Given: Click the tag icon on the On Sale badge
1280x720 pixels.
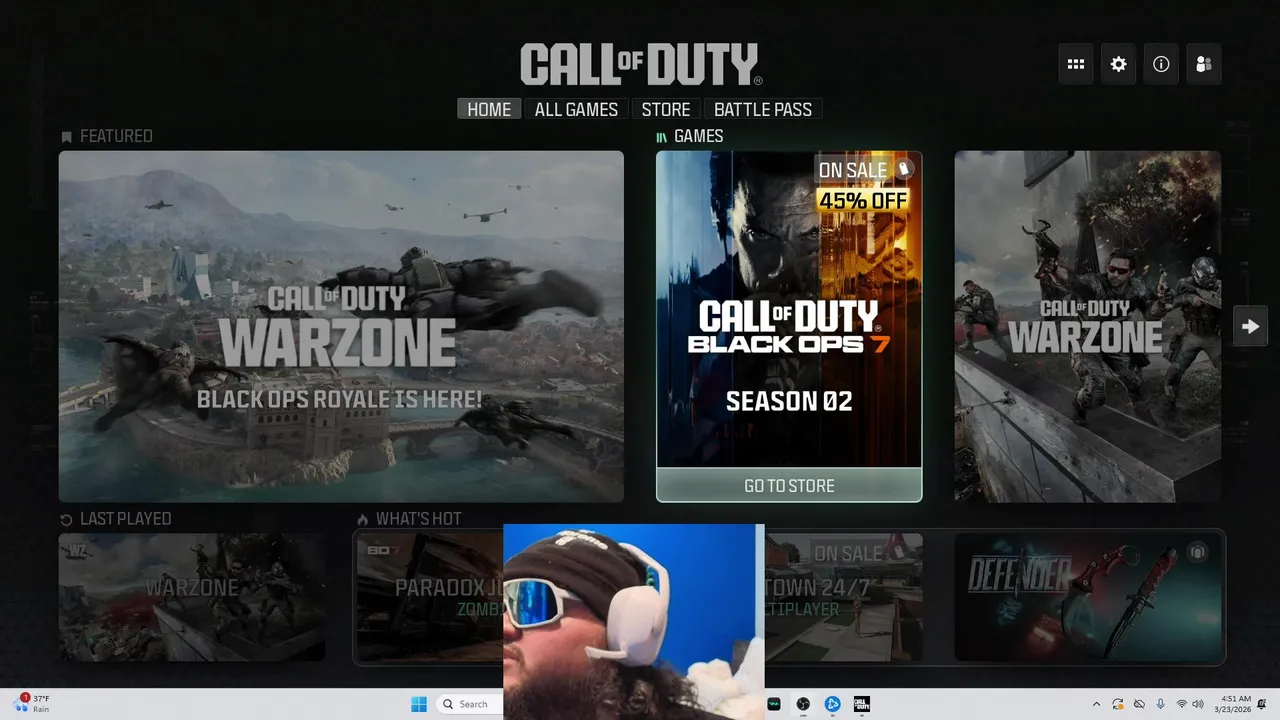Looking at the screenshot, I should (x=903, y=169).
